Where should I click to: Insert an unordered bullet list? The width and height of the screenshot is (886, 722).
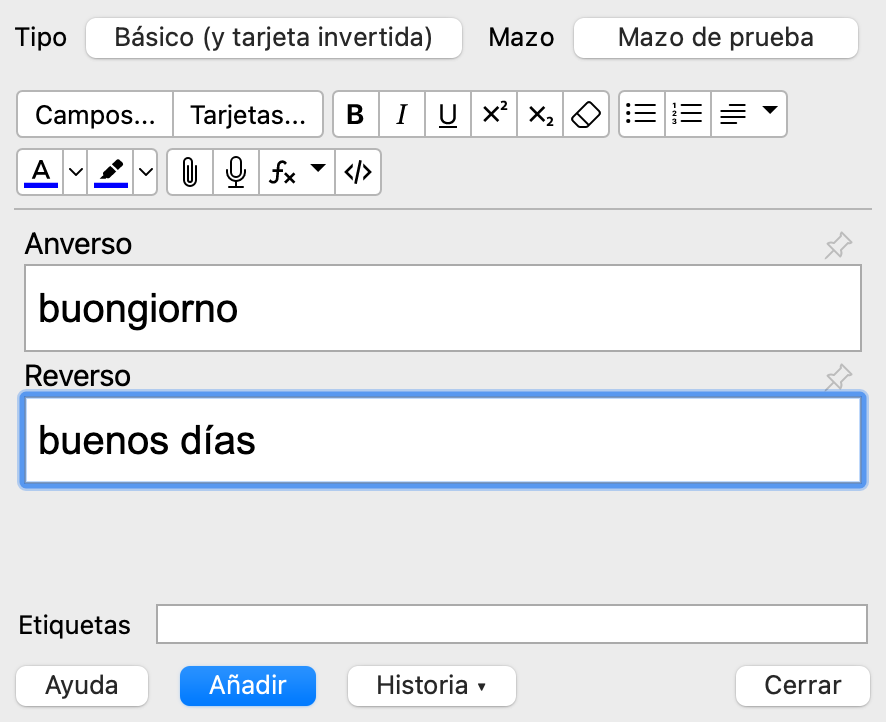click(642, 114)
